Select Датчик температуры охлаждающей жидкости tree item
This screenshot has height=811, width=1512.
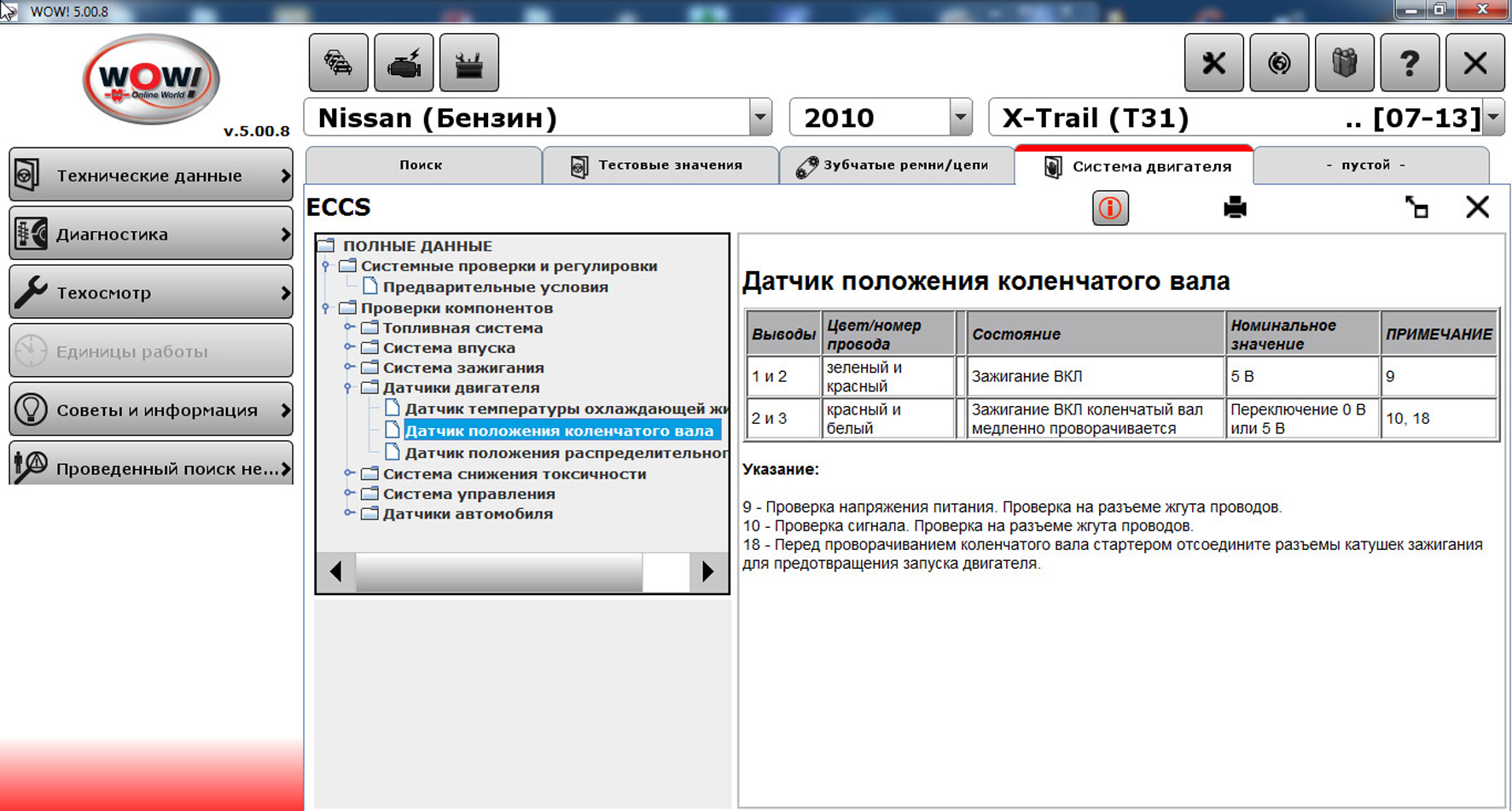click(565, 408)
